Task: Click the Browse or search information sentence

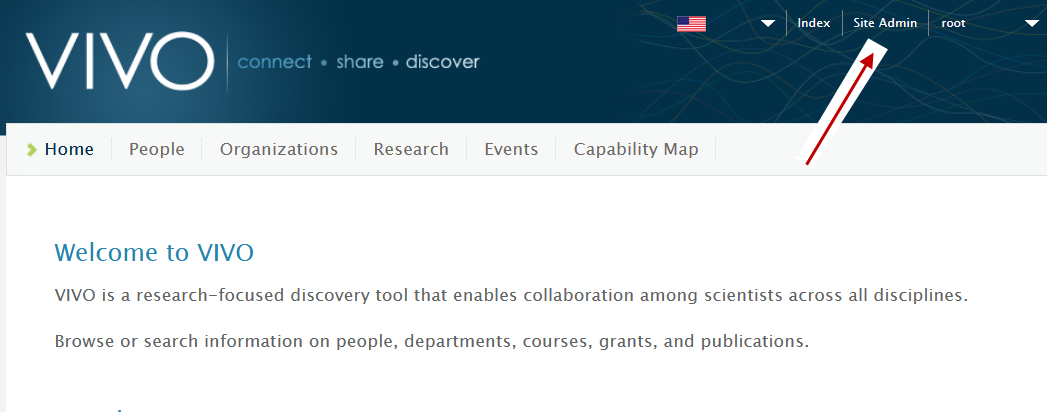Action: coord(431,342)
